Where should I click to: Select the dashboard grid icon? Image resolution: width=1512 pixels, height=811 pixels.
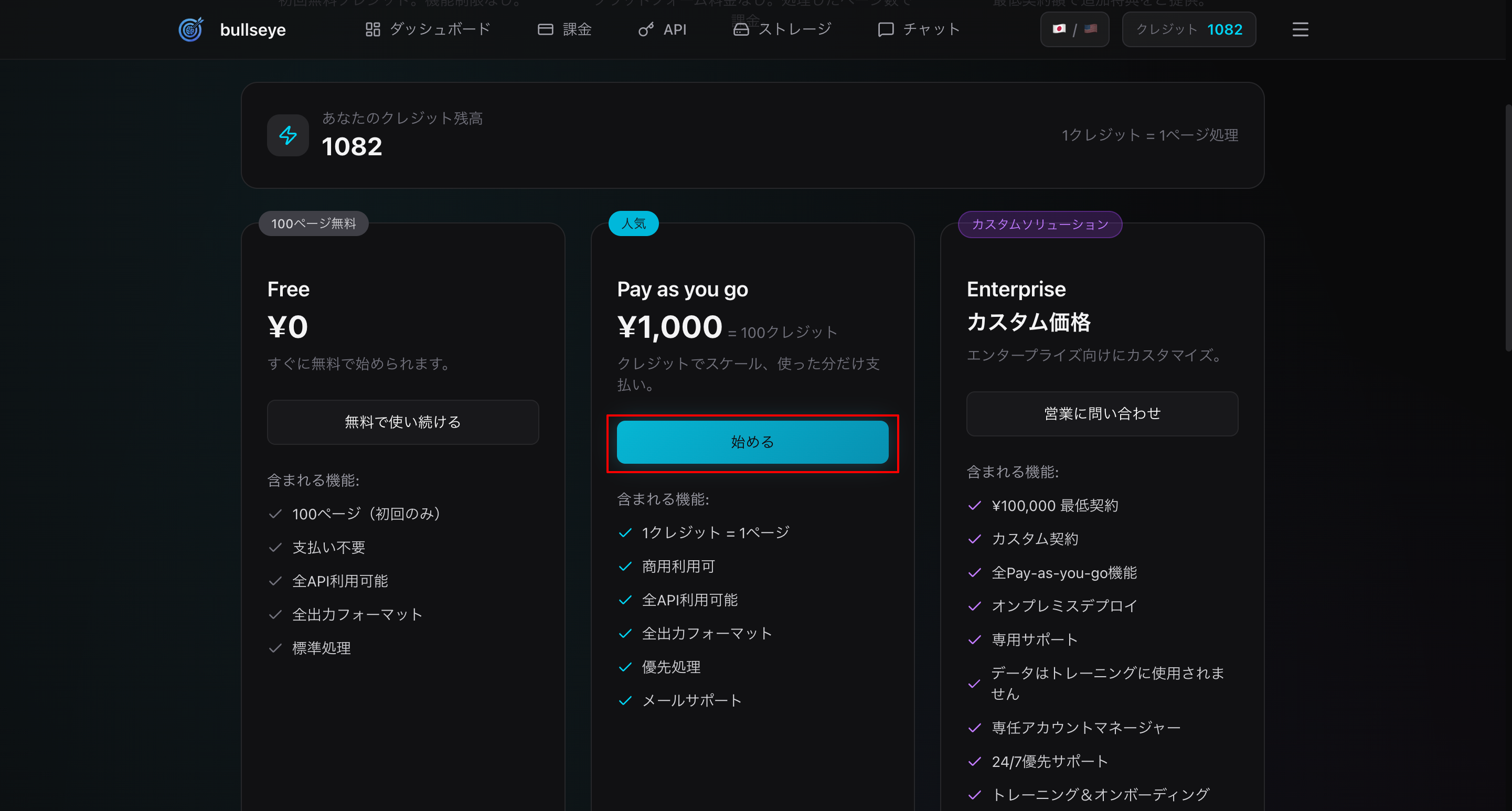(x=372, y=29)
